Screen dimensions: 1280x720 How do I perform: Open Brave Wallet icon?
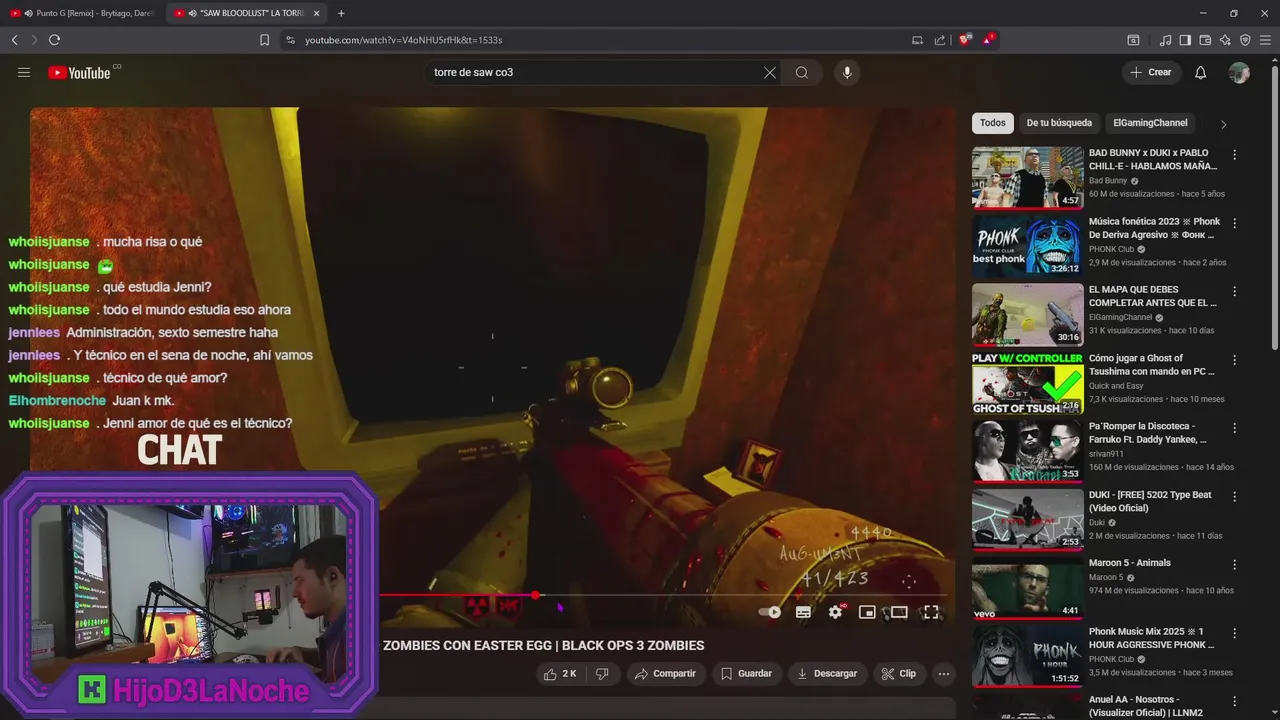click(x=1205, y=40)
